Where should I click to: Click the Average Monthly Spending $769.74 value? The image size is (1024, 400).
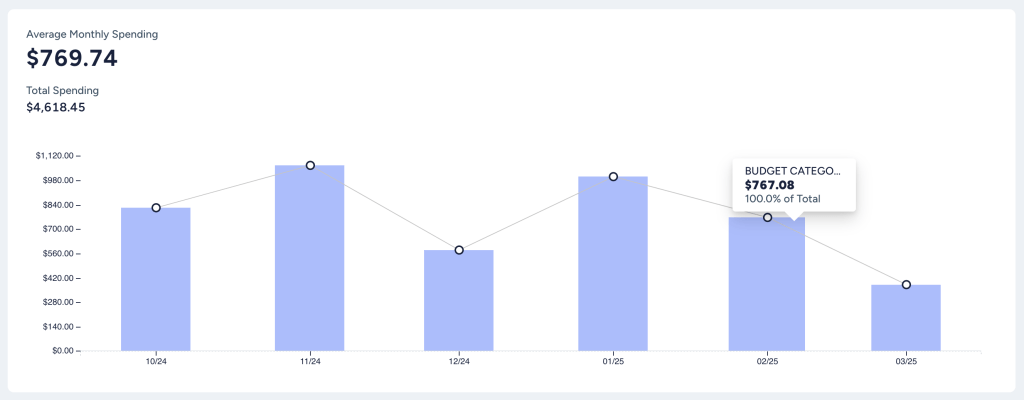72,59
